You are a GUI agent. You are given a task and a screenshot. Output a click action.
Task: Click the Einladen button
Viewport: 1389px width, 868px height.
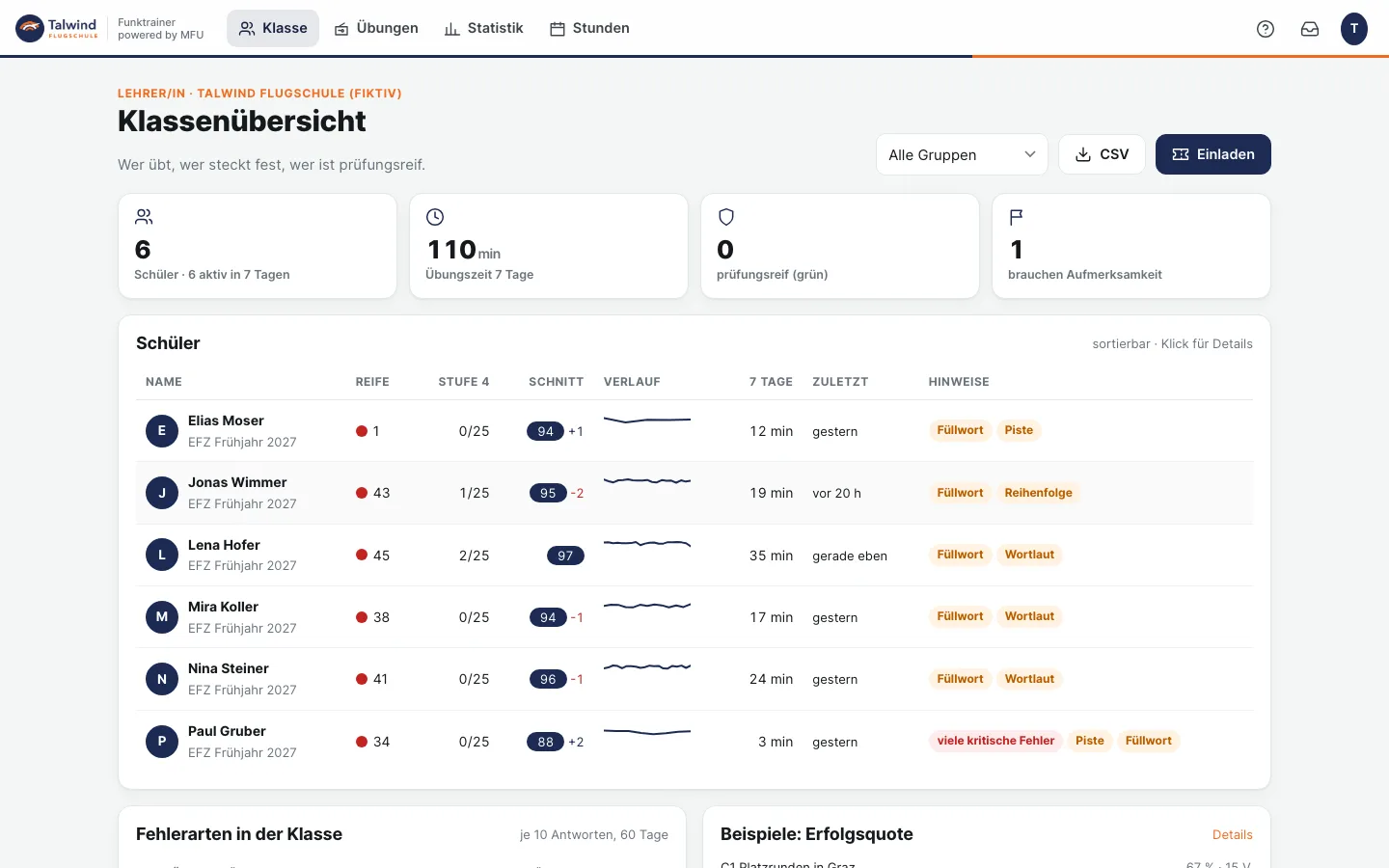coord(1213,154)
